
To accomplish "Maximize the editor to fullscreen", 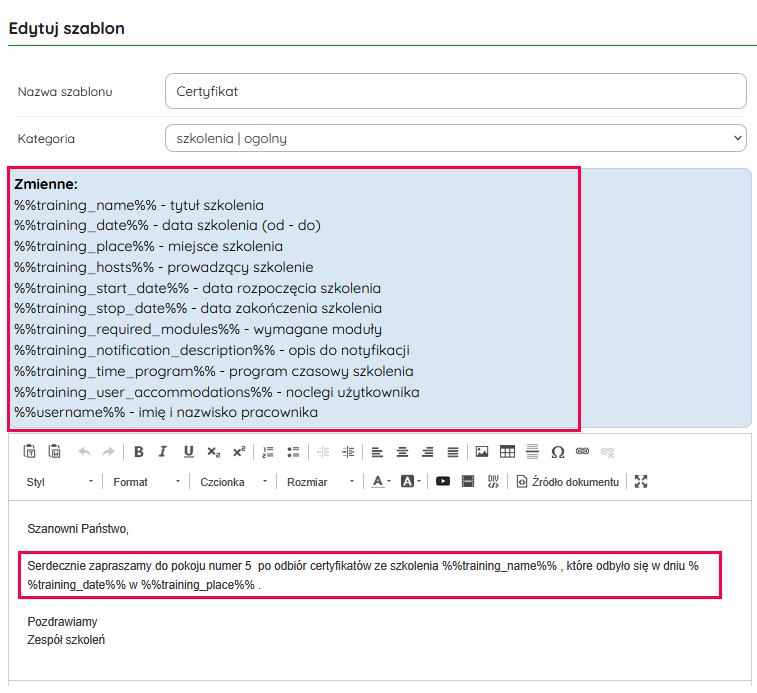I will pos(641,482).
